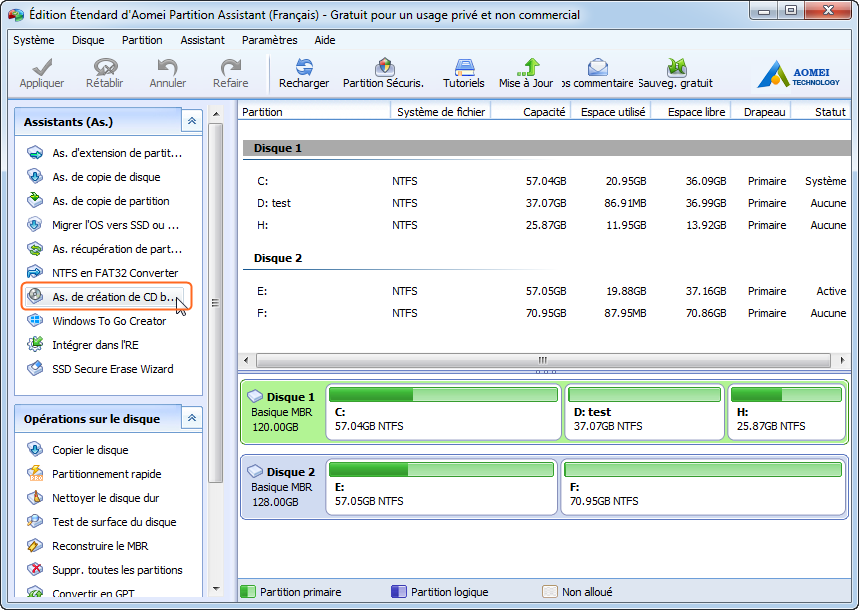Click the Rétablir toolbar icon
Viewport: 859px width, 610px height.
pyautogui.click(x=105, y=67)
